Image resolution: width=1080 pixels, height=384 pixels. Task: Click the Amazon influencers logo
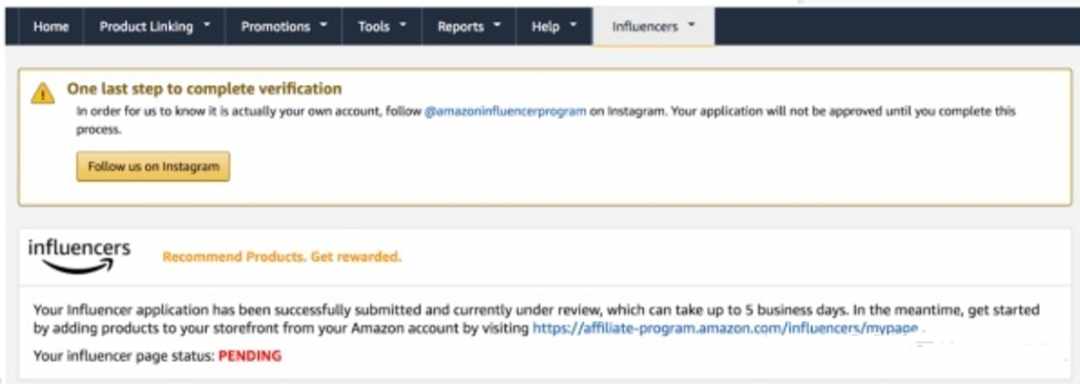[79, 257]
